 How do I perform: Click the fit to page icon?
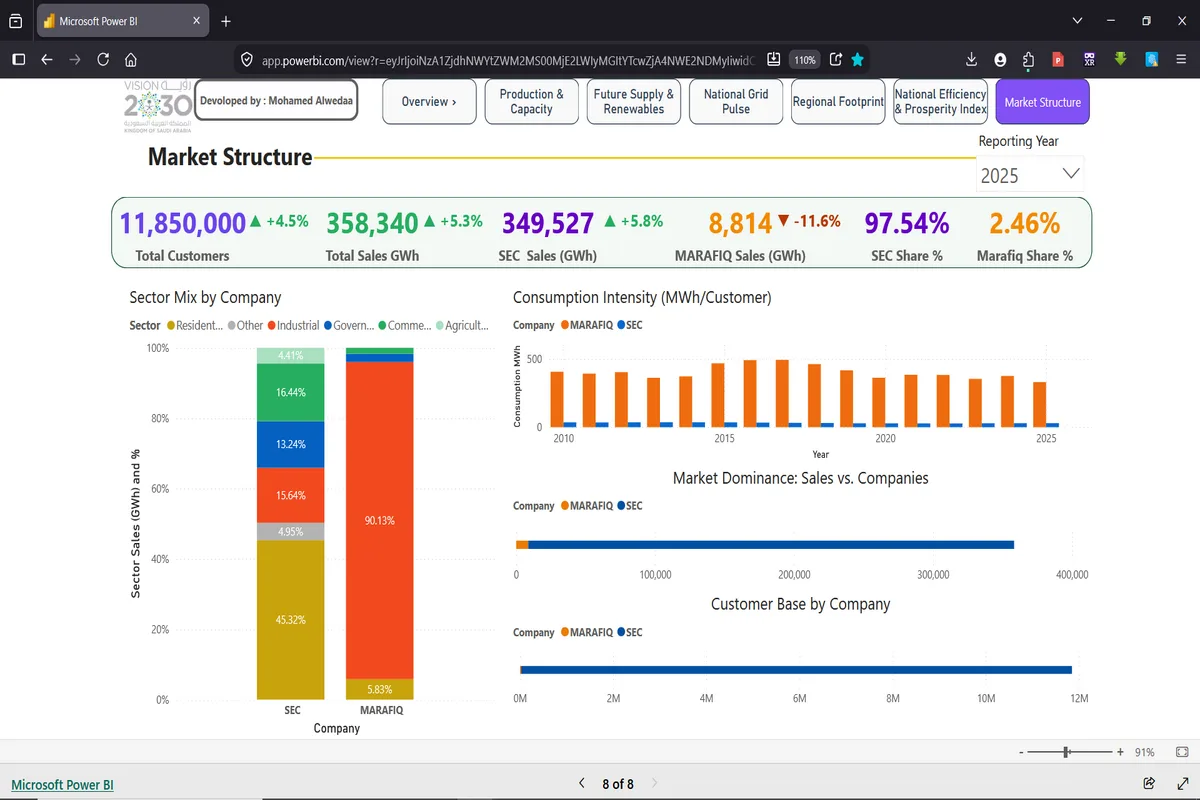[x=1182, y=752]
